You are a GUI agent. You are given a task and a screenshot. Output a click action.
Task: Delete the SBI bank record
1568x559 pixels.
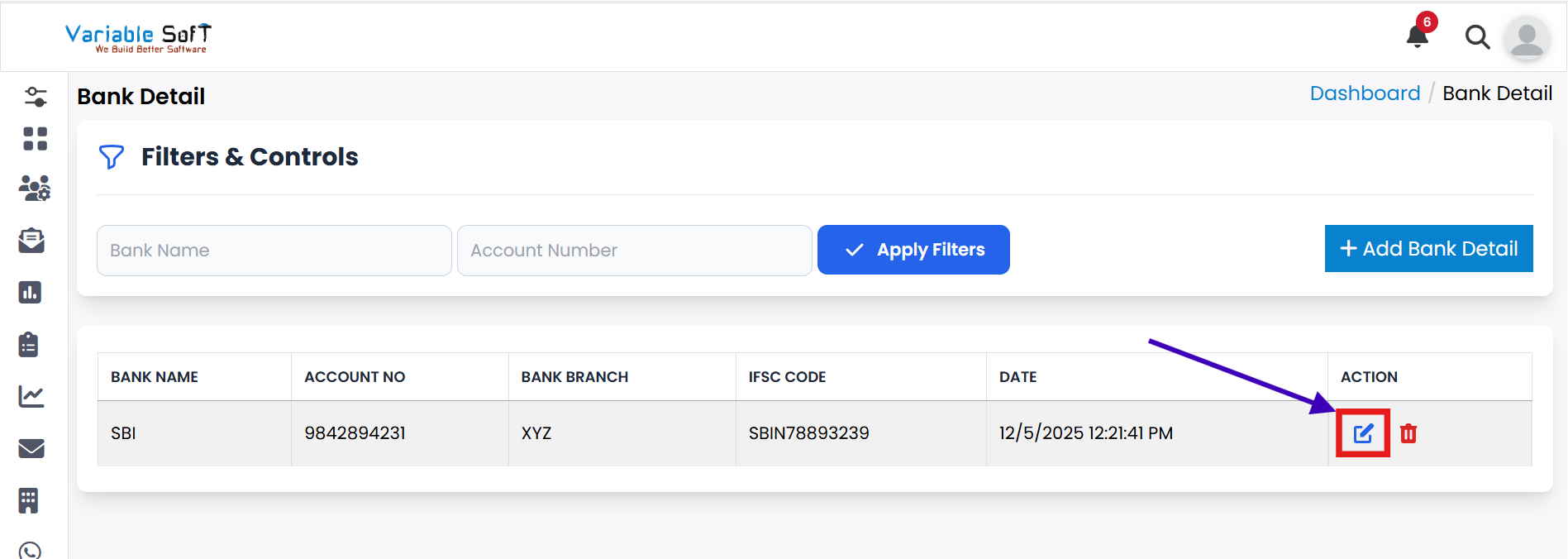(x=1408, y=433)
